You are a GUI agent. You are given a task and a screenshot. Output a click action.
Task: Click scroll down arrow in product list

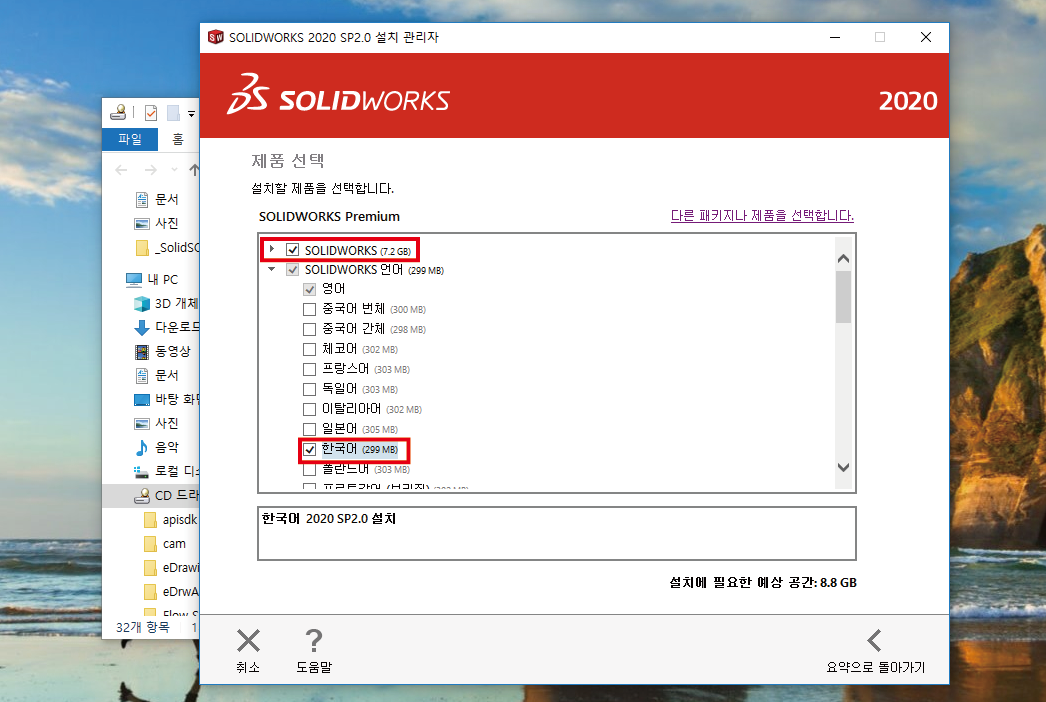843,467
